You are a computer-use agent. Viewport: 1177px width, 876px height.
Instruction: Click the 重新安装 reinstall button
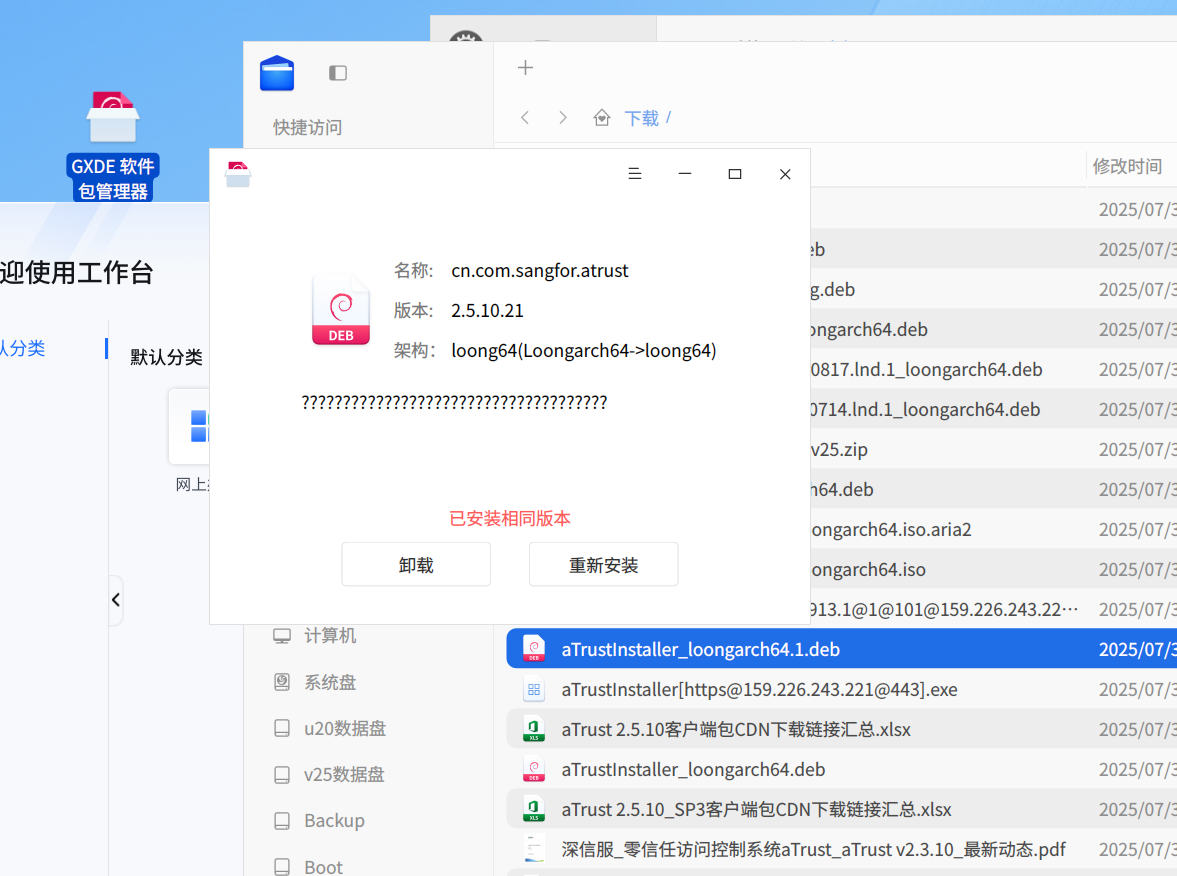click(604, 564)
